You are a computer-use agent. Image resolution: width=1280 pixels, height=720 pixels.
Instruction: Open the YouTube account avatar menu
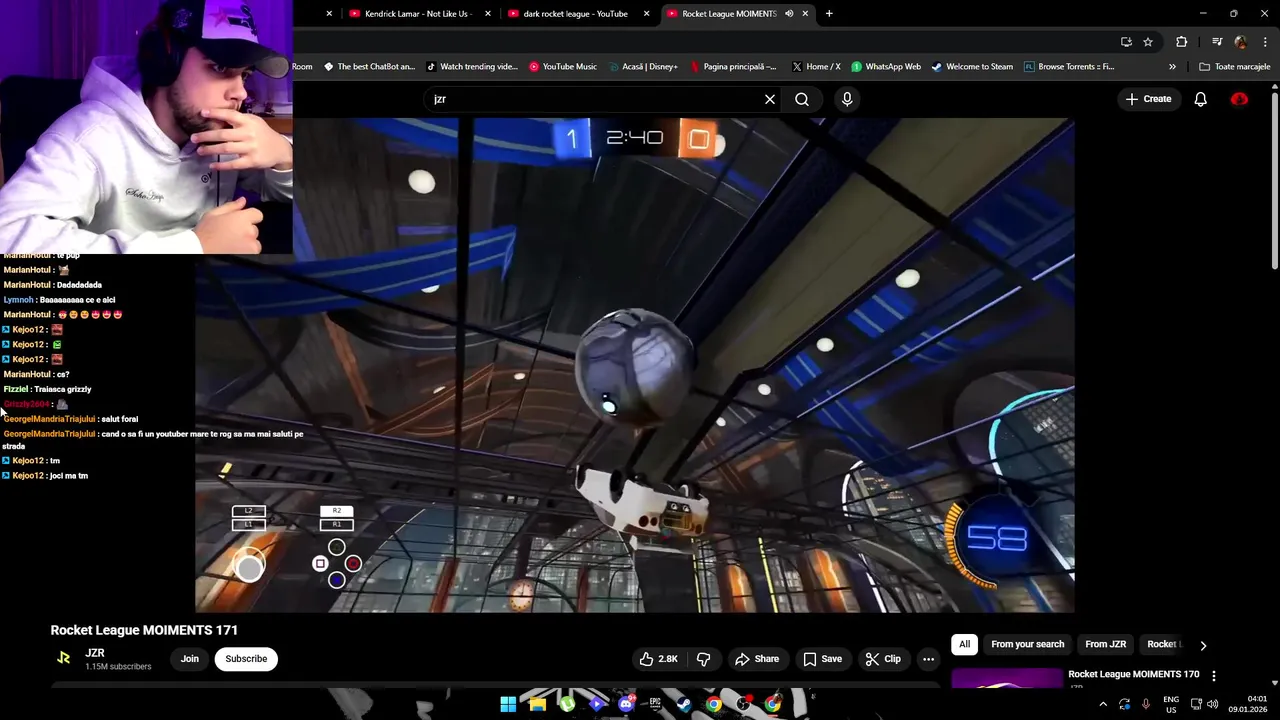coord(1239,99)
